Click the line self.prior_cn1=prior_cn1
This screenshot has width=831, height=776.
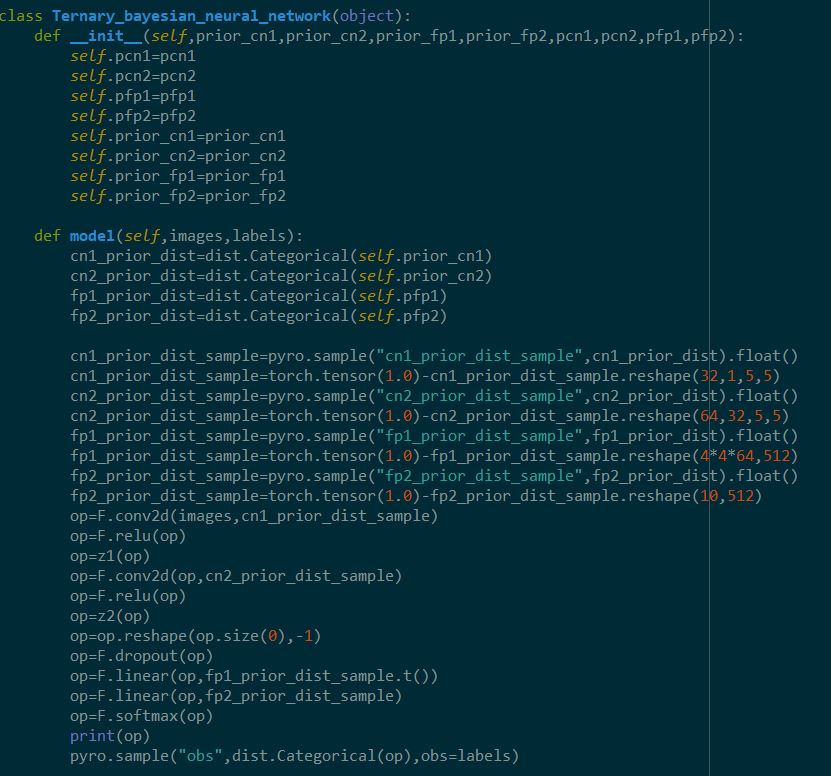178,136
